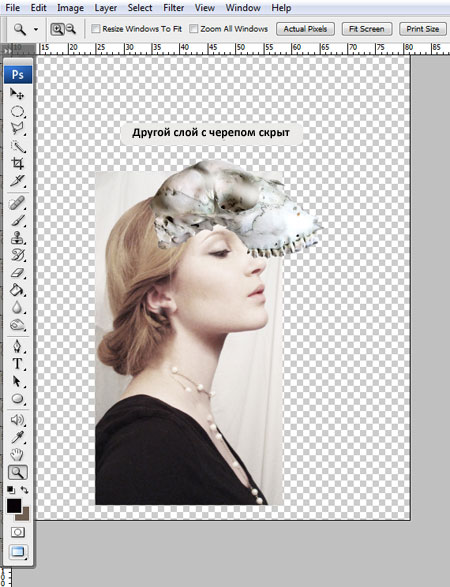Select the Brush tool
Screen dimensions: 450x587
coord(17,220)
